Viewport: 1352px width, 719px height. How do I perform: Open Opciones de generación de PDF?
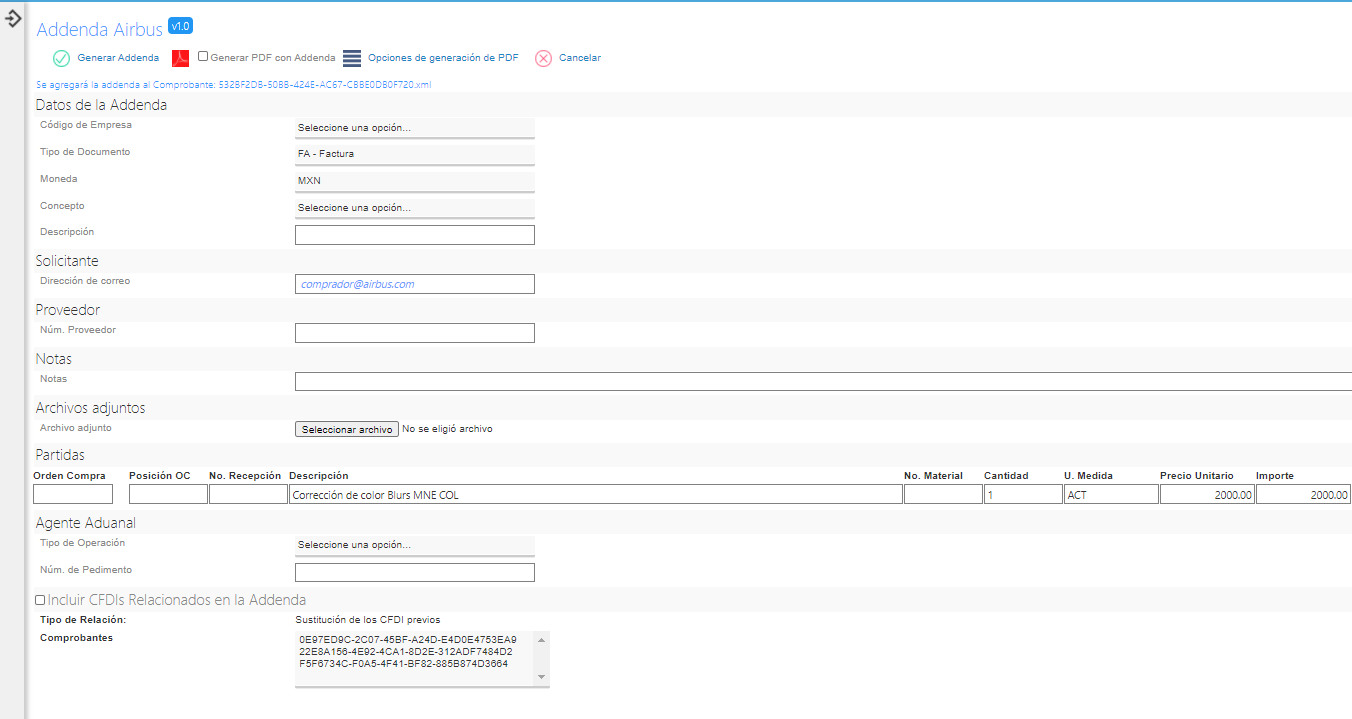point(443,58)
